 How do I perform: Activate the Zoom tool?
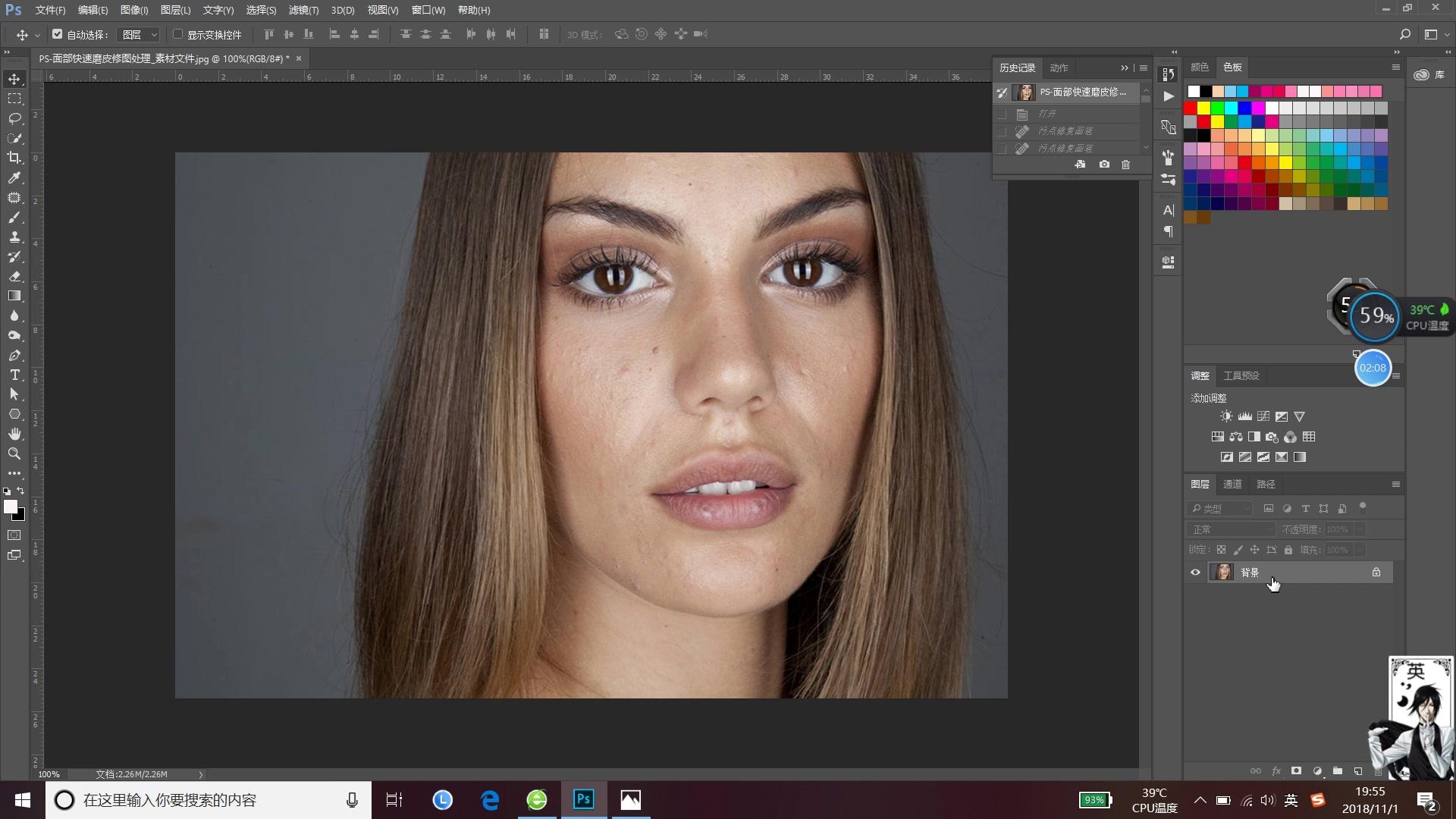14,453
